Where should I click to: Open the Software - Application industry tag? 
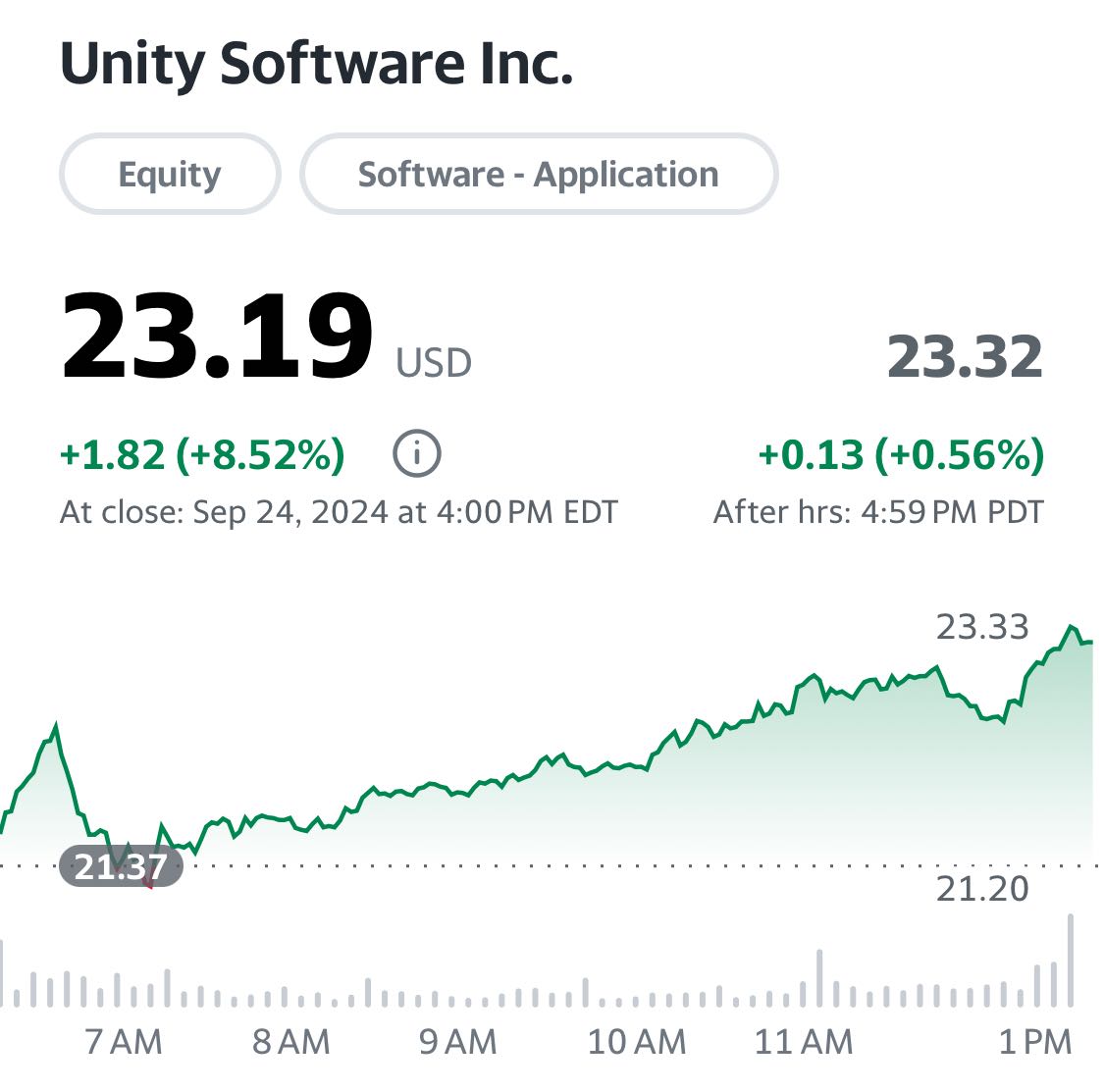coord(539,174)
